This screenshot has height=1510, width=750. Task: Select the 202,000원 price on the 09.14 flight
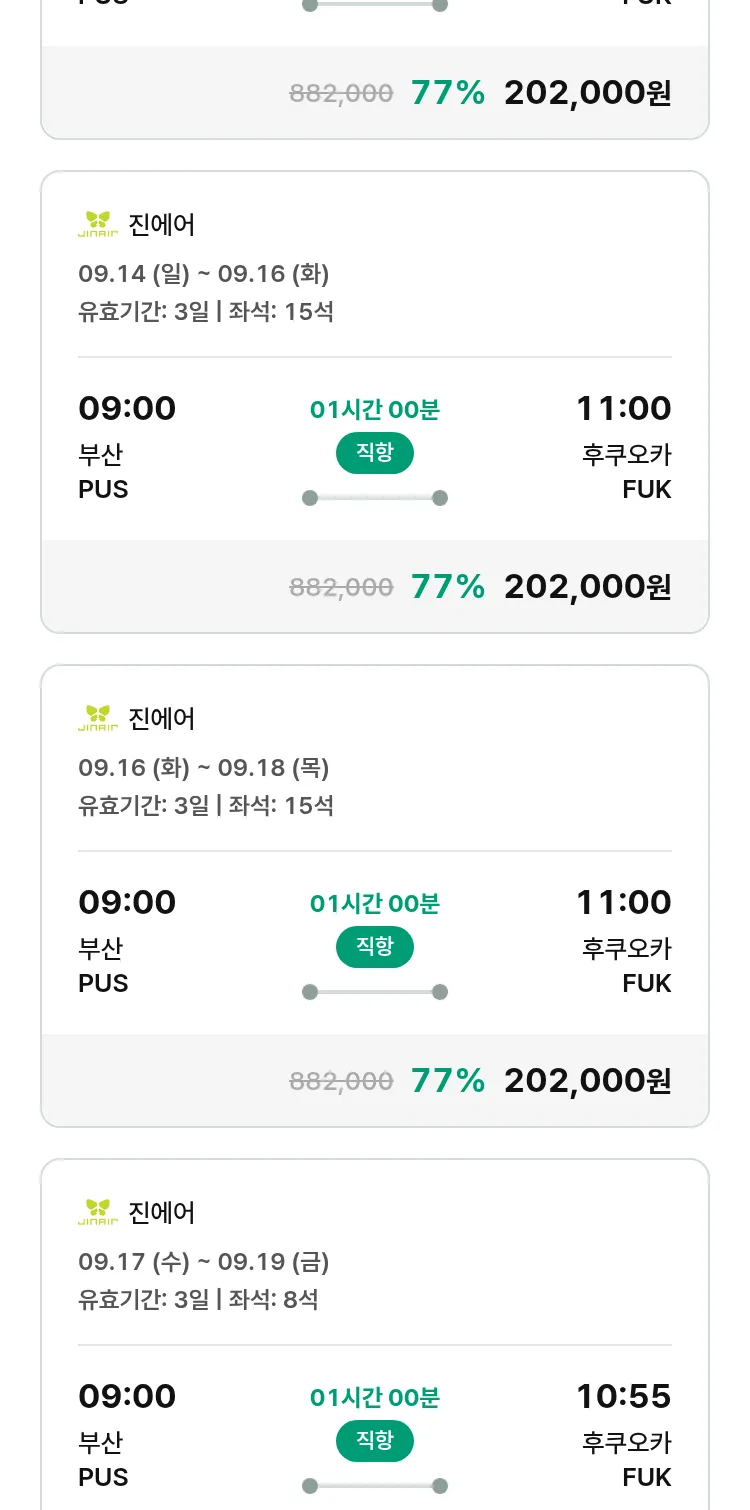point(587,587)
